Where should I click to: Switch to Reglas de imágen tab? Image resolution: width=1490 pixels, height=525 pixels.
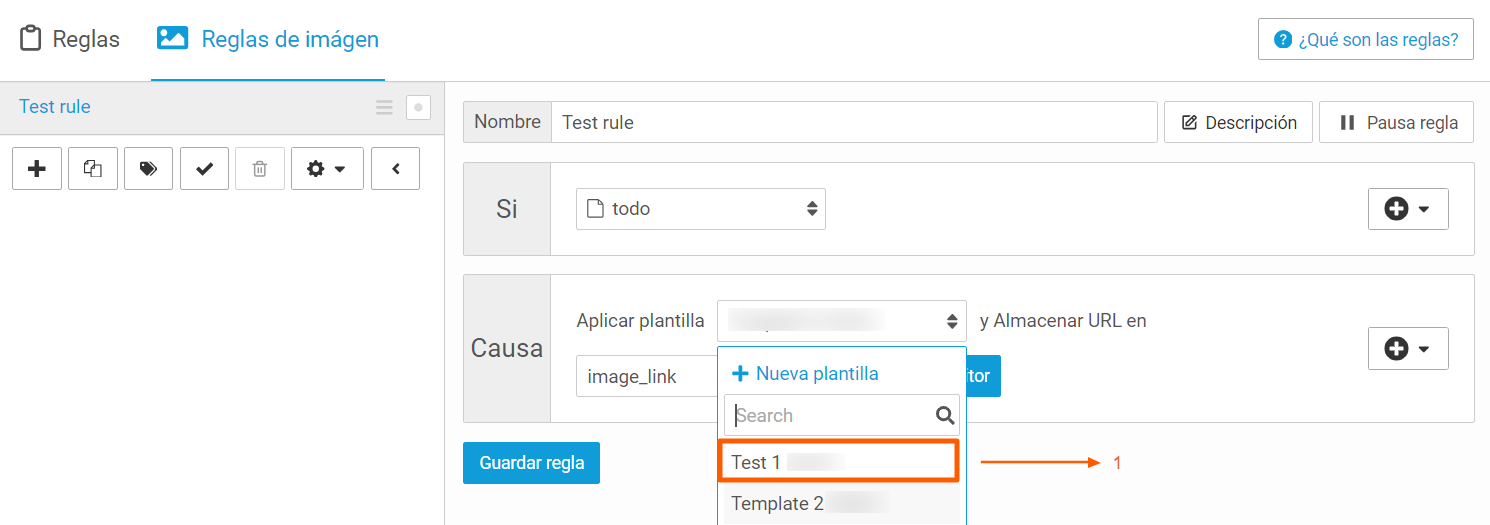(268, 39)
